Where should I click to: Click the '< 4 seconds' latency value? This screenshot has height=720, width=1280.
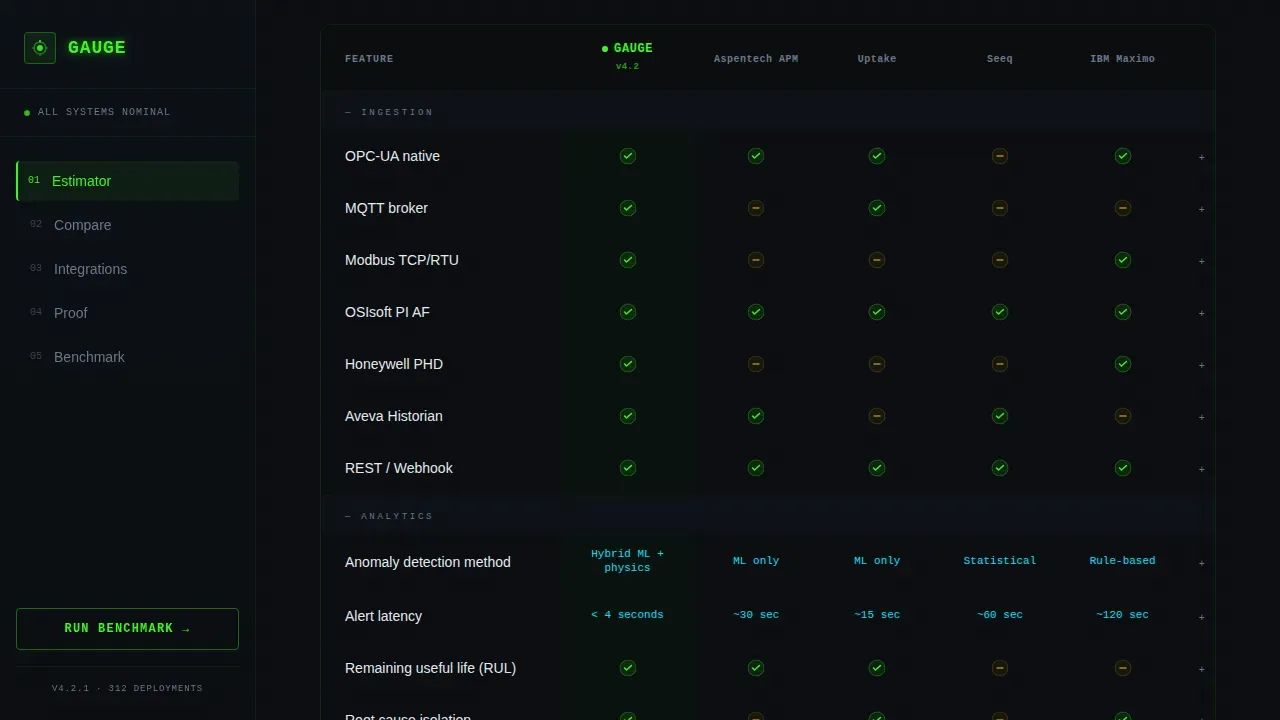(x=628, y=615)
